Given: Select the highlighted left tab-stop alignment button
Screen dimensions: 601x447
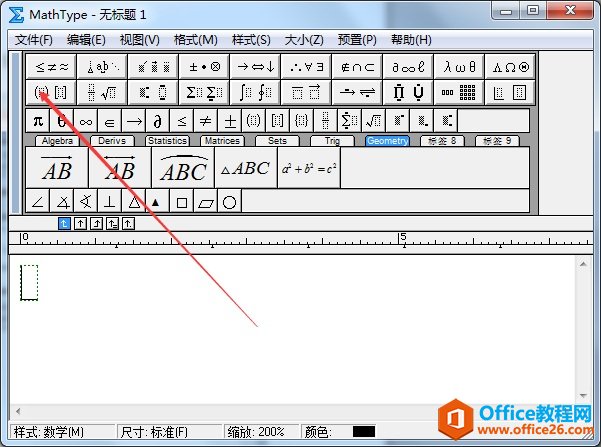Looking at the screenshot, I should tap(64, 223).
